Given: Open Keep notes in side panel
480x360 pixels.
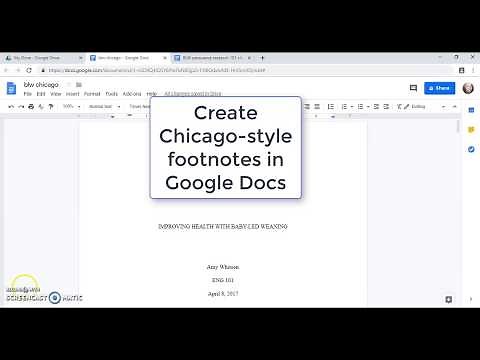Looking at the screenshot, I should click(471, 130).
